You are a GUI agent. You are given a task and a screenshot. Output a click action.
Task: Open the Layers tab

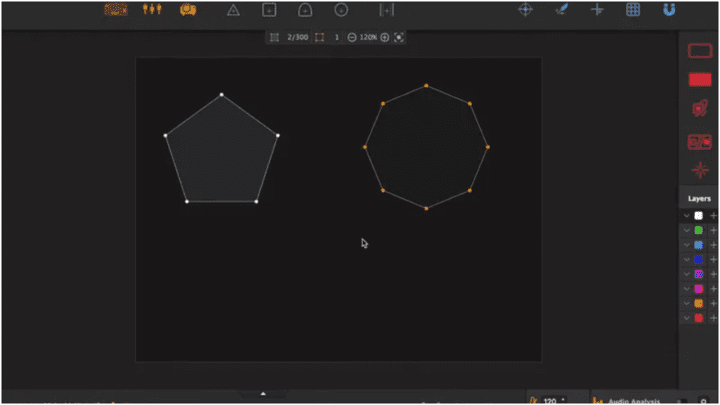pyautogui.click(x=699, y=198)
